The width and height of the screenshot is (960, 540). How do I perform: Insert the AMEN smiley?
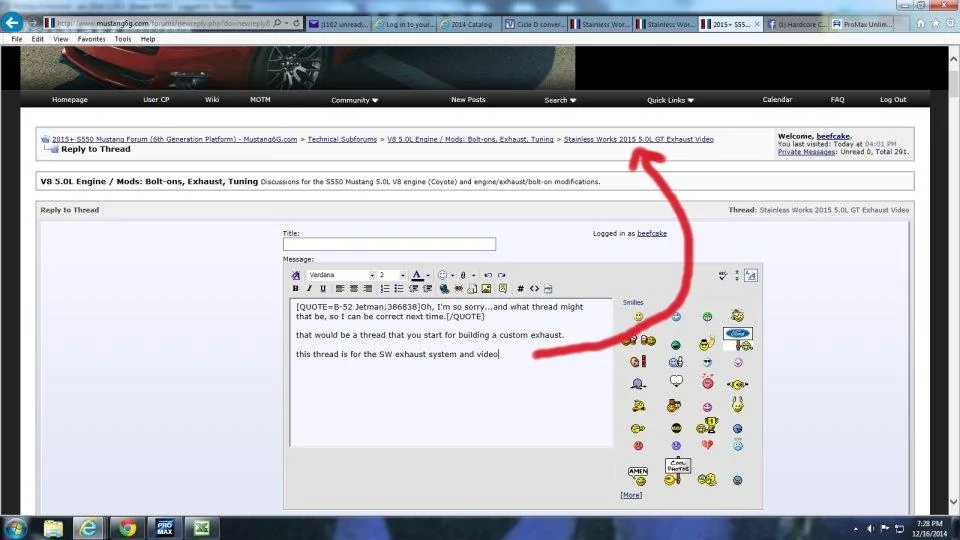pos(637,476)
